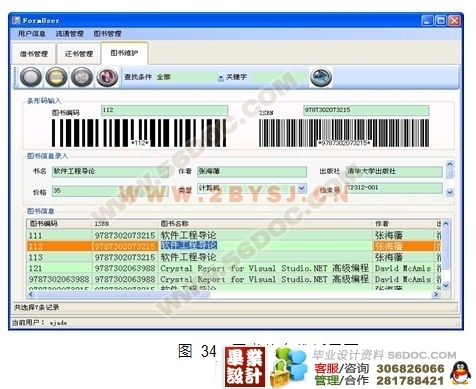The width and height of the screenshot is (476, 389).
Task: Open the 图书管理 menu
Action: tap(107, 34)
